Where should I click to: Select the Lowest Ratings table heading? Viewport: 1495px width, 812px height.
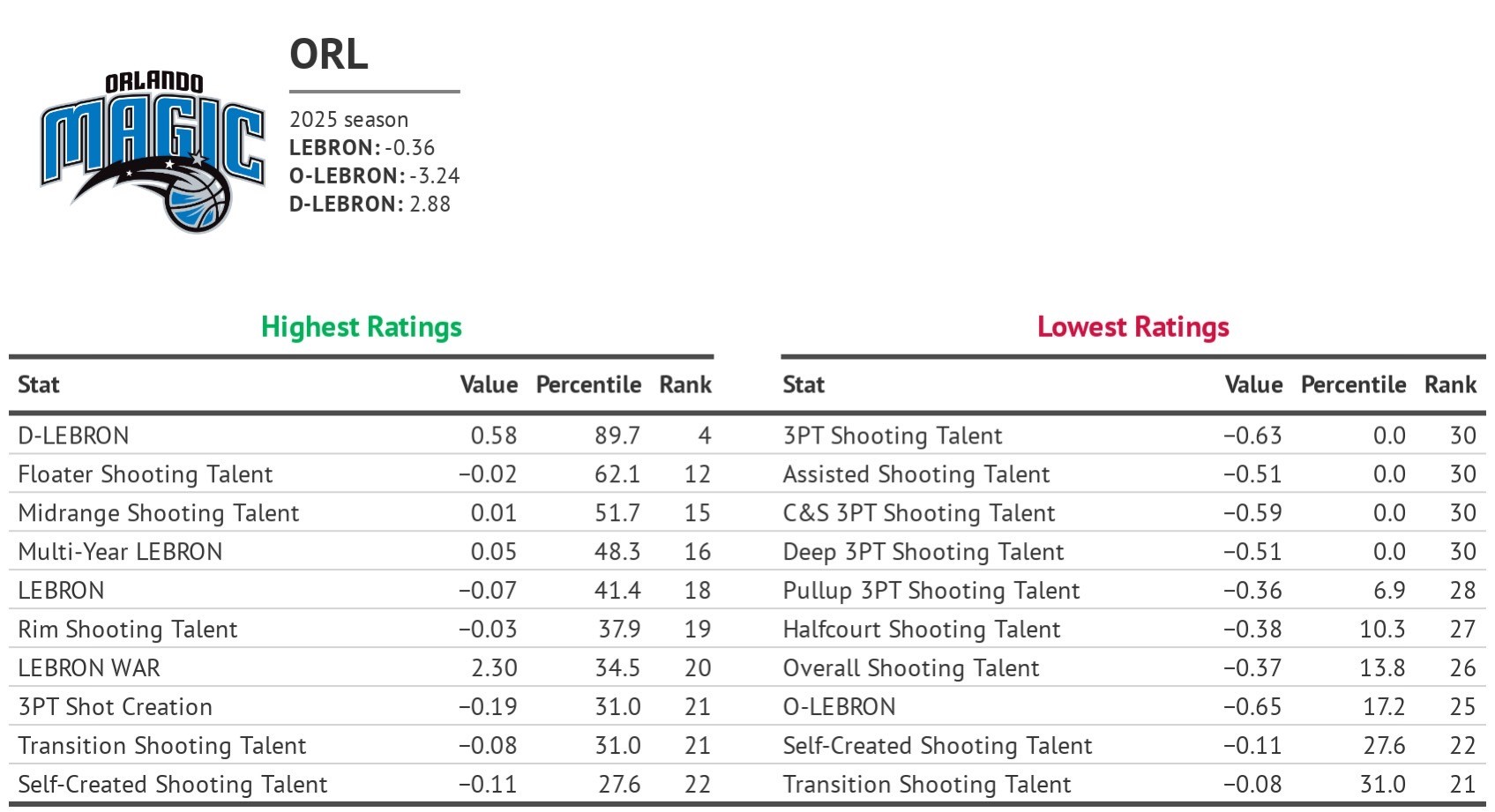pyautogui.click(x=1132, y=327)
